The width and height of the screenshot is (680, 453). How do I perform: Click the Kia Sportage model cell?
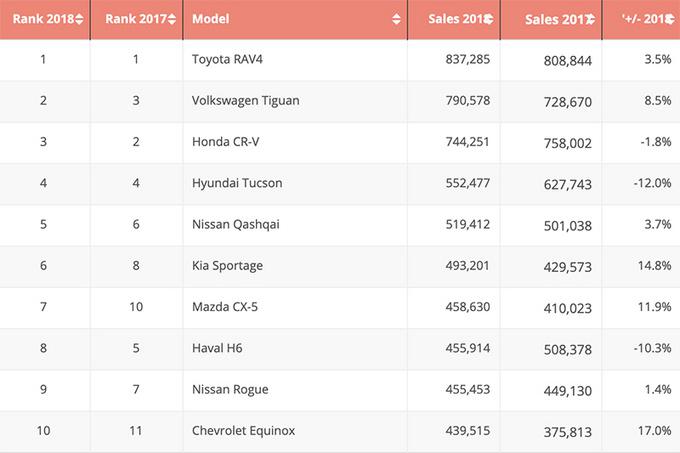tap(229, 265)
